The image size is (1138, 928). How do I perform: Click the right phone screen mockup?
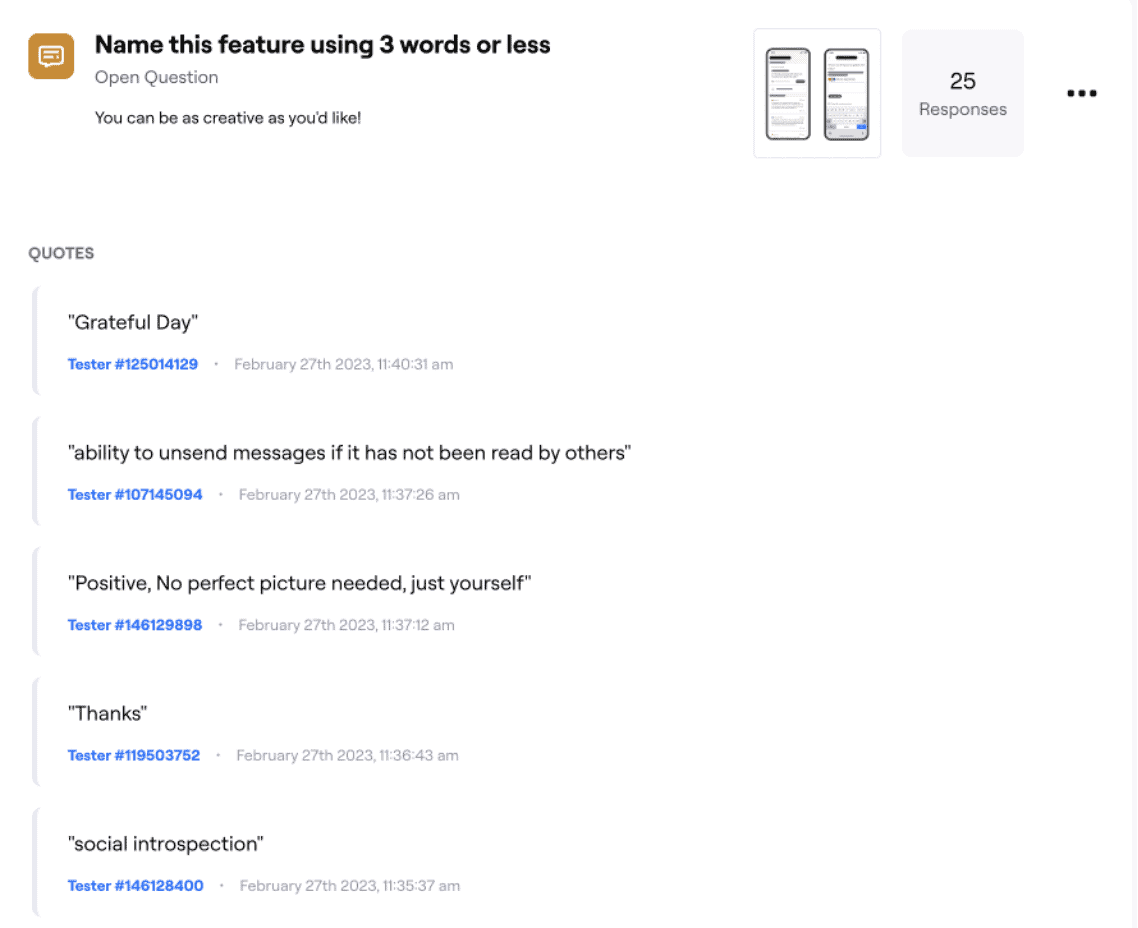point(846,94)
